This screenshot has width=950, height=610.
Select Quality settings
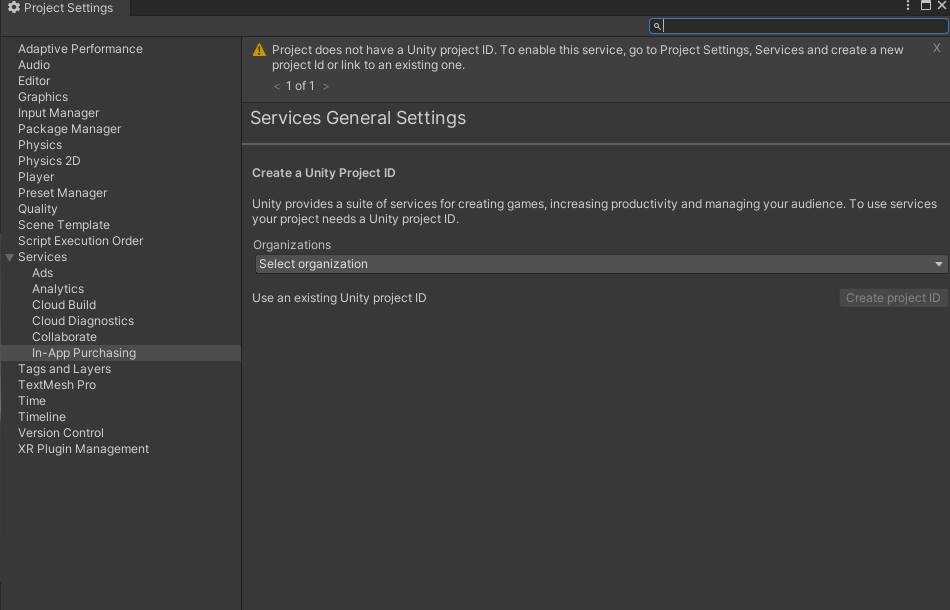(x=38, y=209)
